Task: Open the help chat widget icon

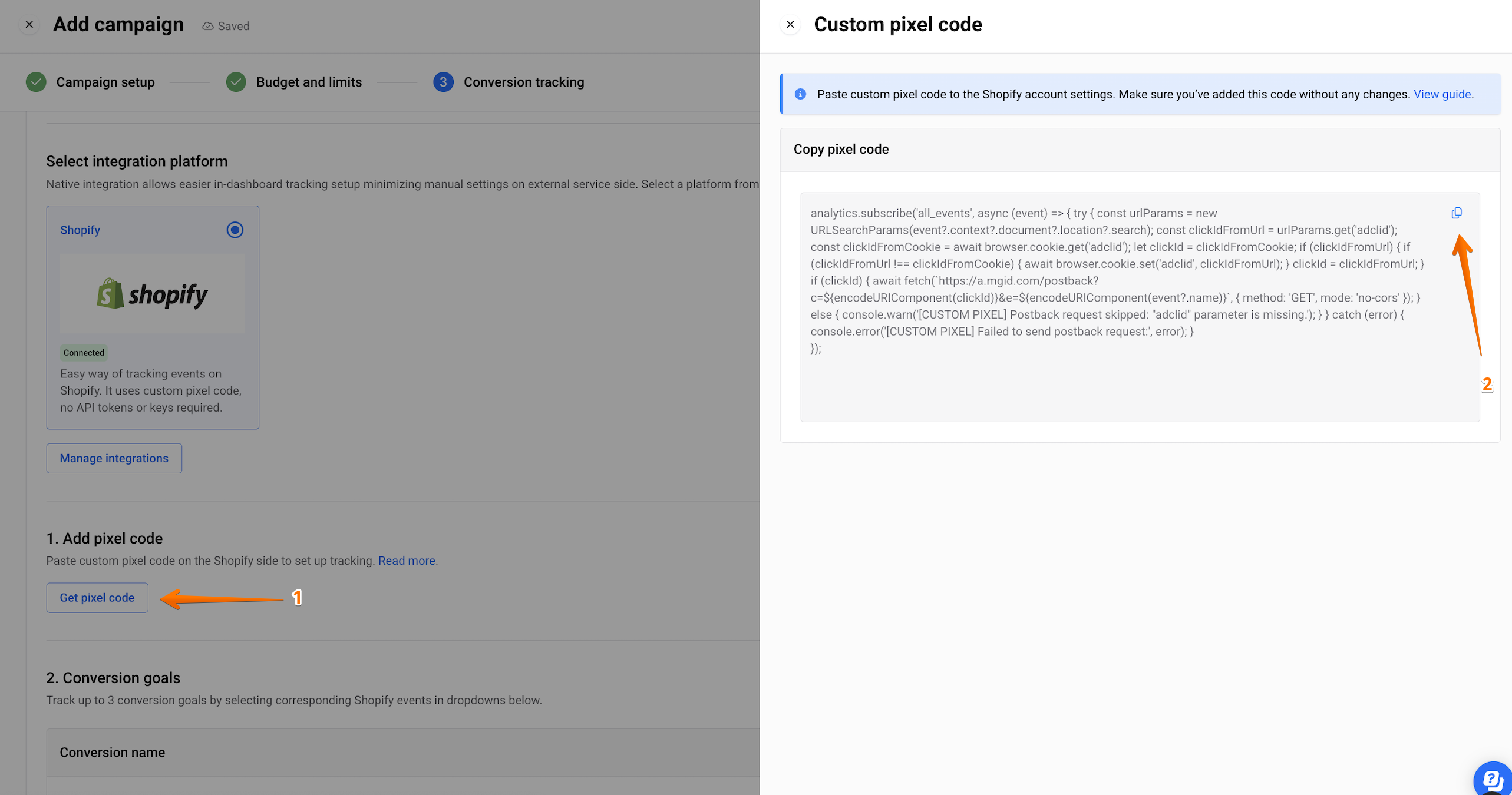Action: point(1493,780)
